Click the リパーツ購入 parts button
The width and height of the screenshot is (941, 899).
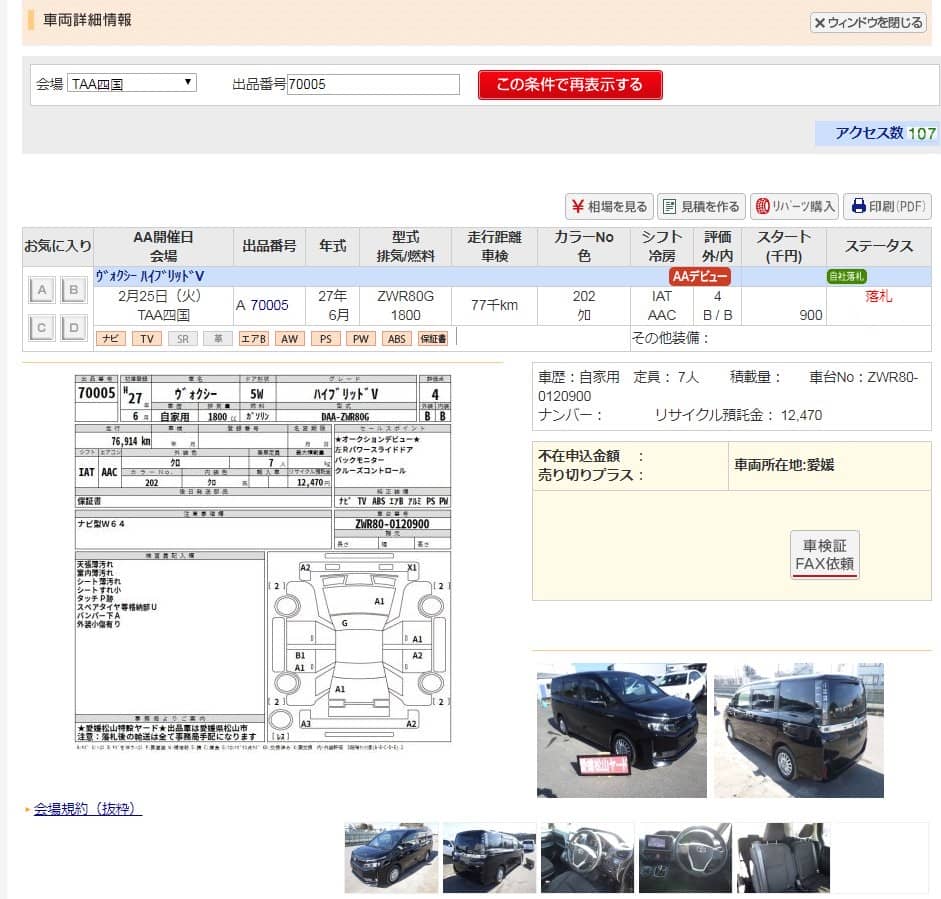click(x=795, y=207)
